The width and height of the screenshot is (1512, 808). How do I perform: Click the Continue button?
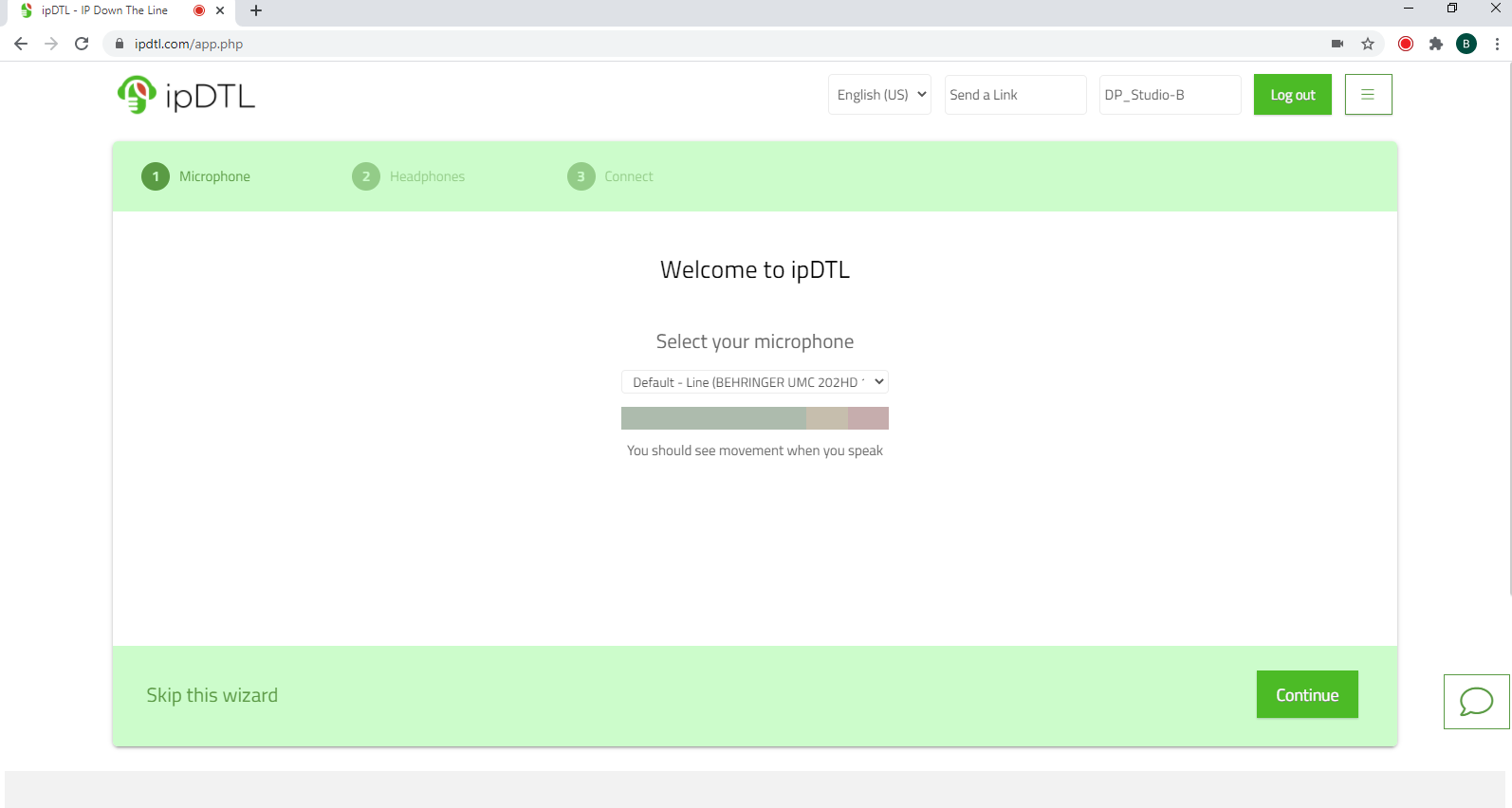pos(1307,694)
